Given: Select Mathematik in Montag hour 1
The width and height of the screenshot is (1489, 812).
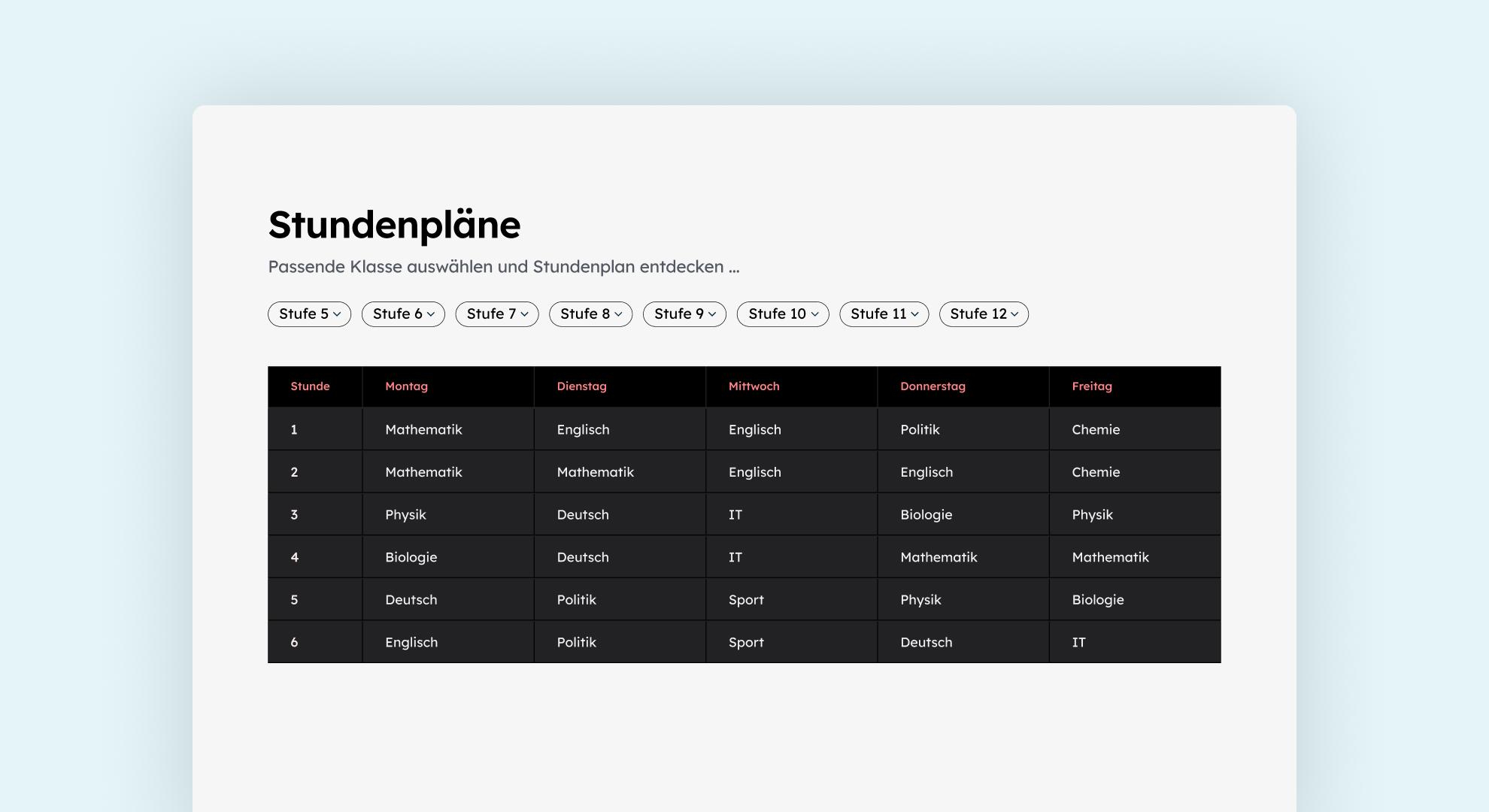Looking at the screenshot, I should 448,429.
